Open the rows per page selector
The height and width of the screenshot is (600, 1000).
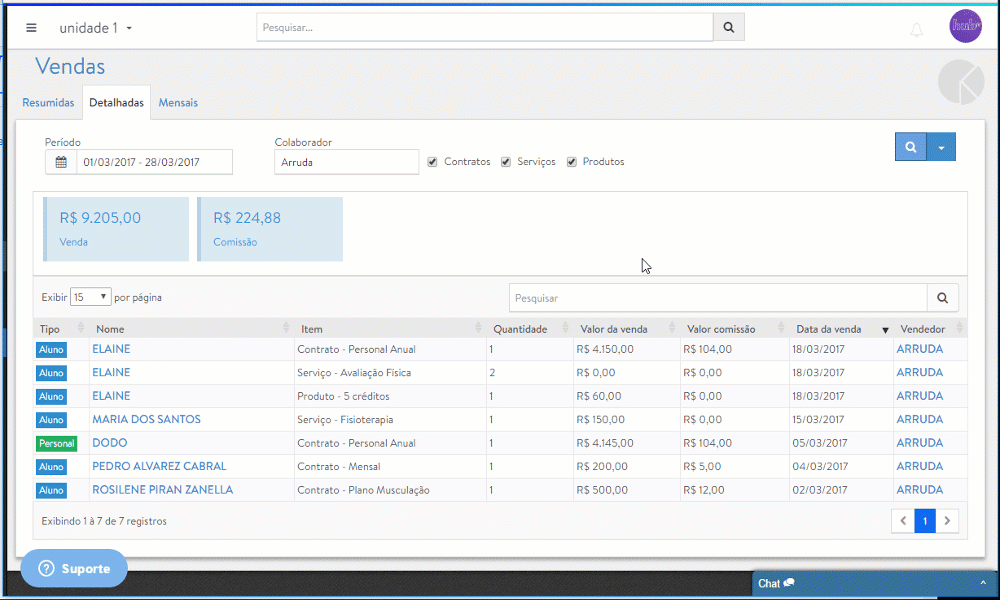pos(91,297)
